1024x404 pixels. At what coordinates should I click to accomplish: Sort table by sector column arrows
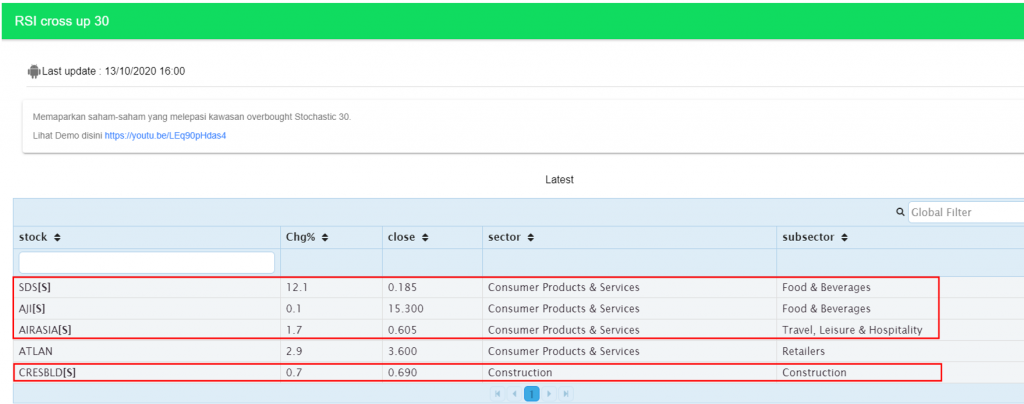click(530, 238)
